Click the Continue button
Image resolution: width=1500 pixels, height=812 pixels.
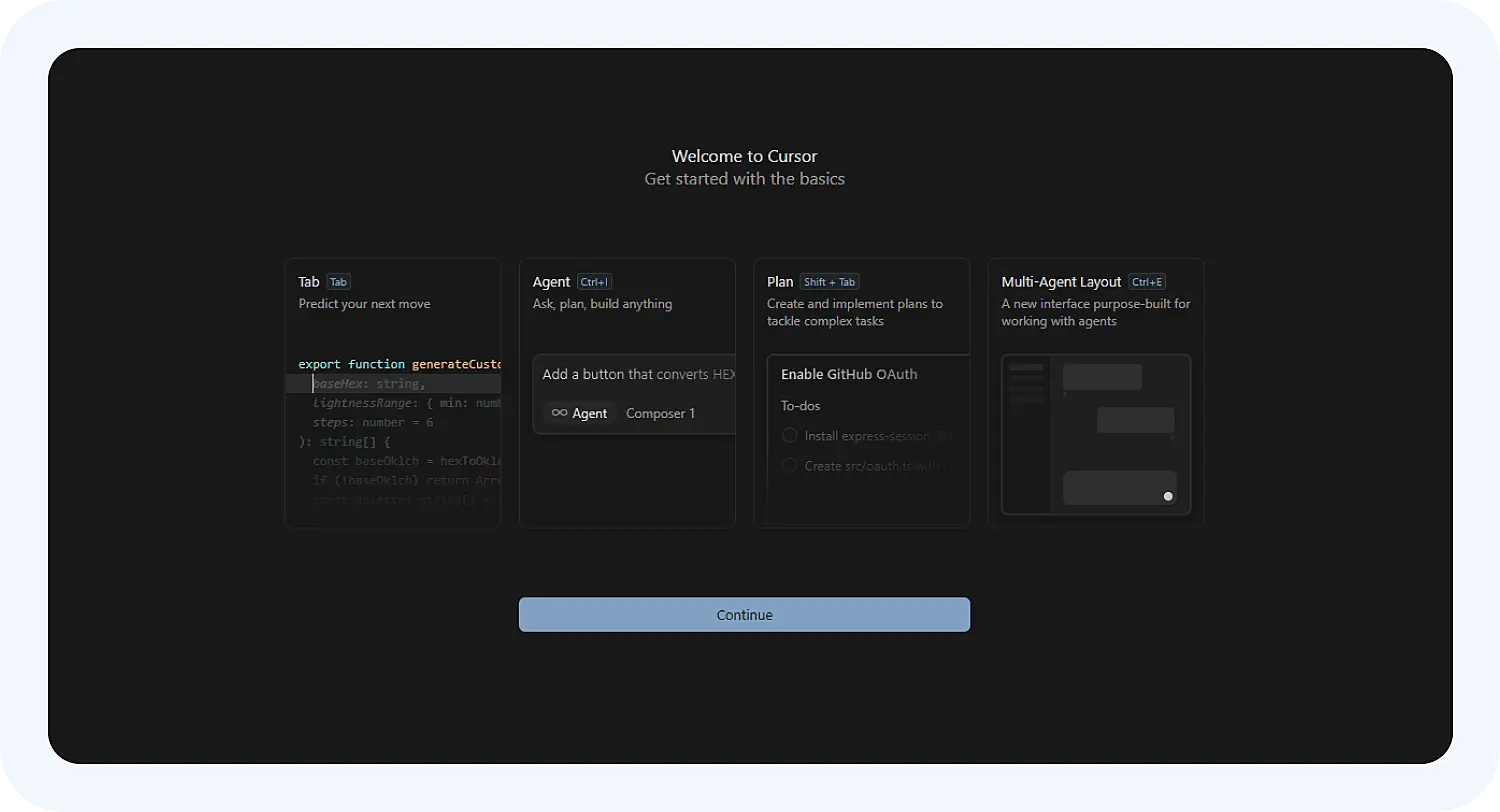point(744,615)
